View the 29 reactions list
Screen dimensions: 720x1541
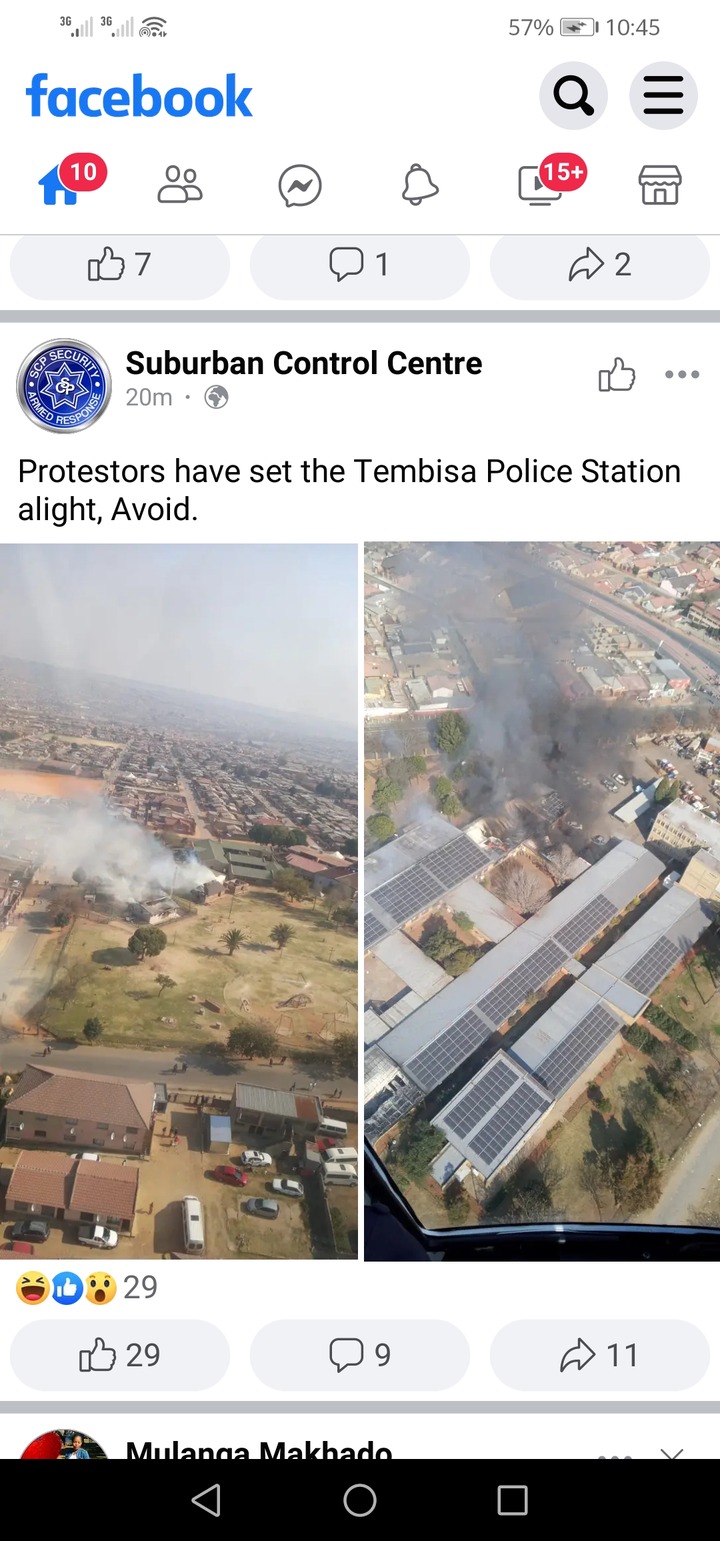click(x=87, y=1288)
